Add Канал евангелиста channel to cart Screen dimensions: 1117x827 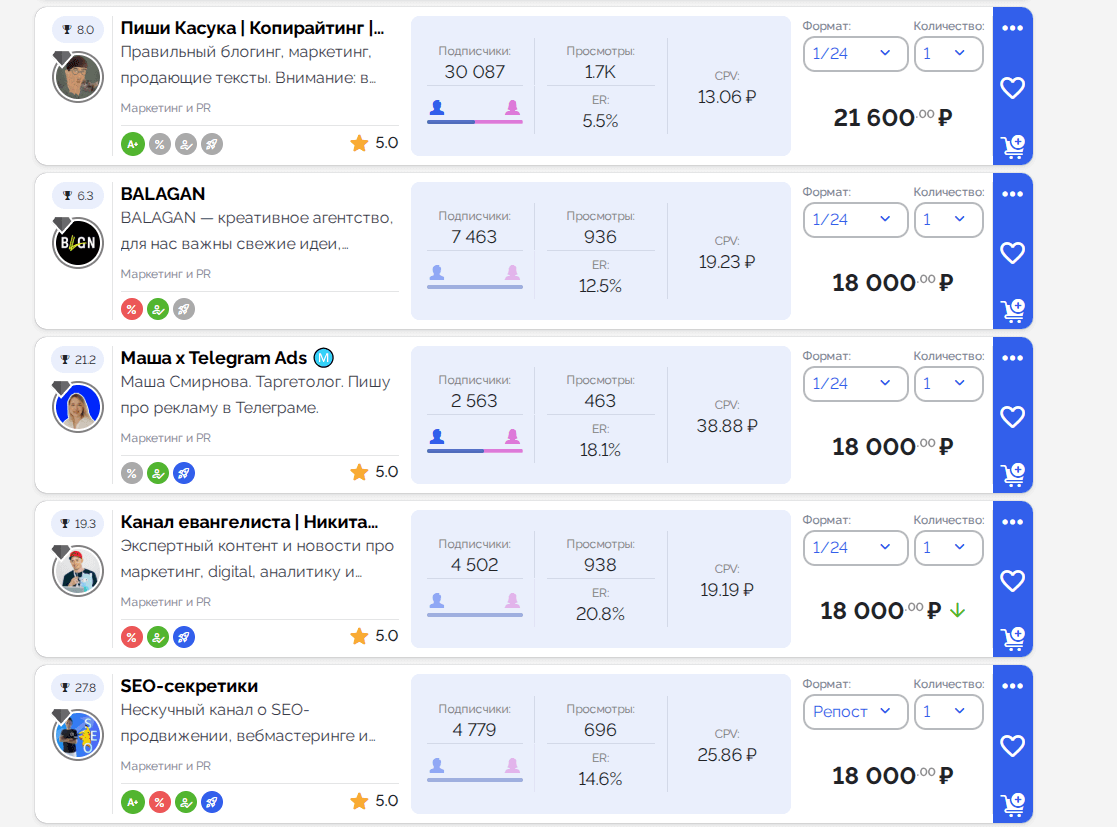click(x=1012, y=639)
